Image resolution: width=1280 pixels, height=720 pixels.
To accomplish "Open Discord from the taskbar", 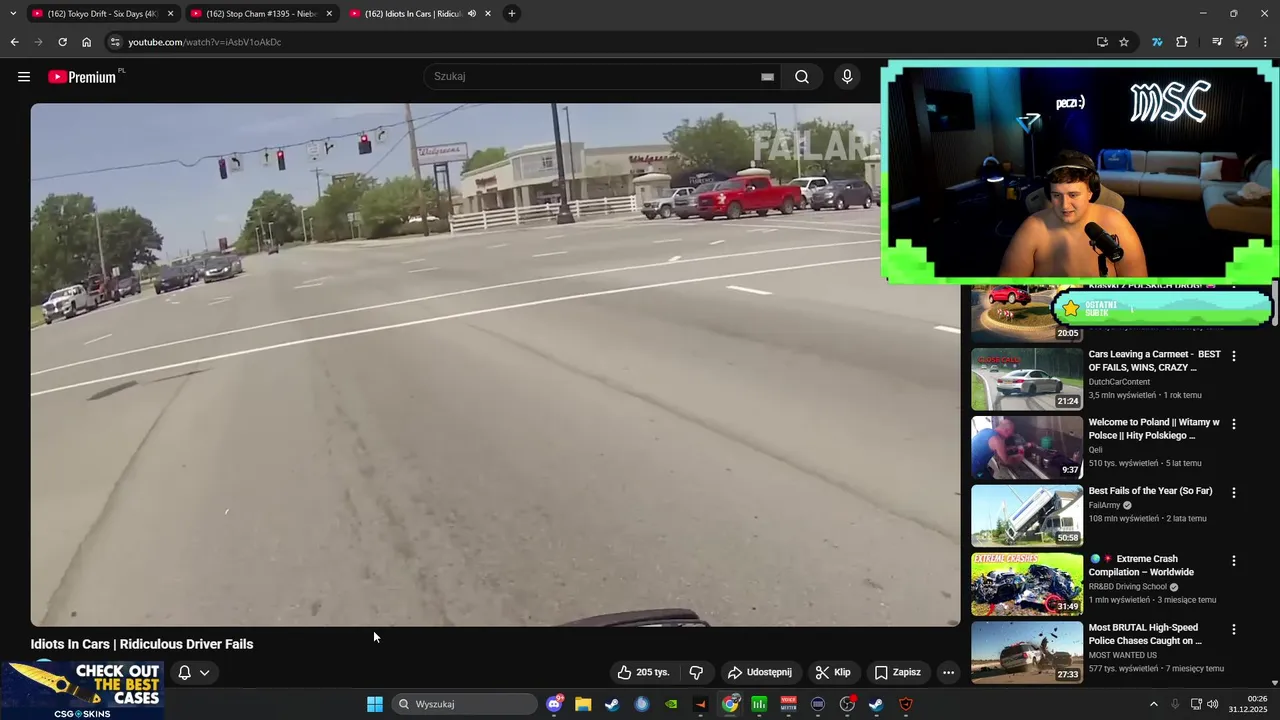I will point(554,704).
